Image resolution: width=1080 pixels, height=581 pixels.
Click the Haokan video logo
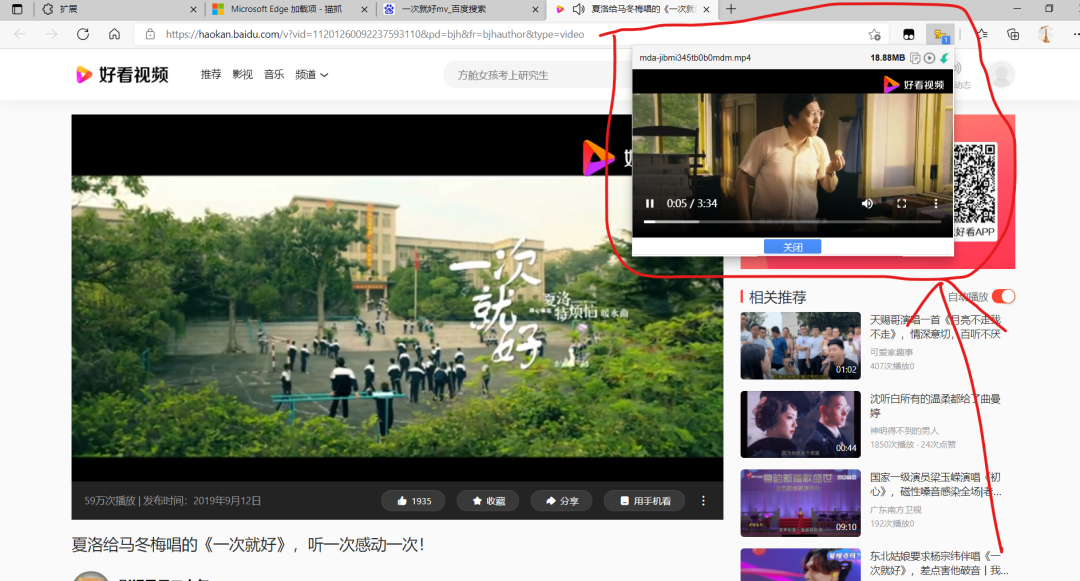pos(122,74)
